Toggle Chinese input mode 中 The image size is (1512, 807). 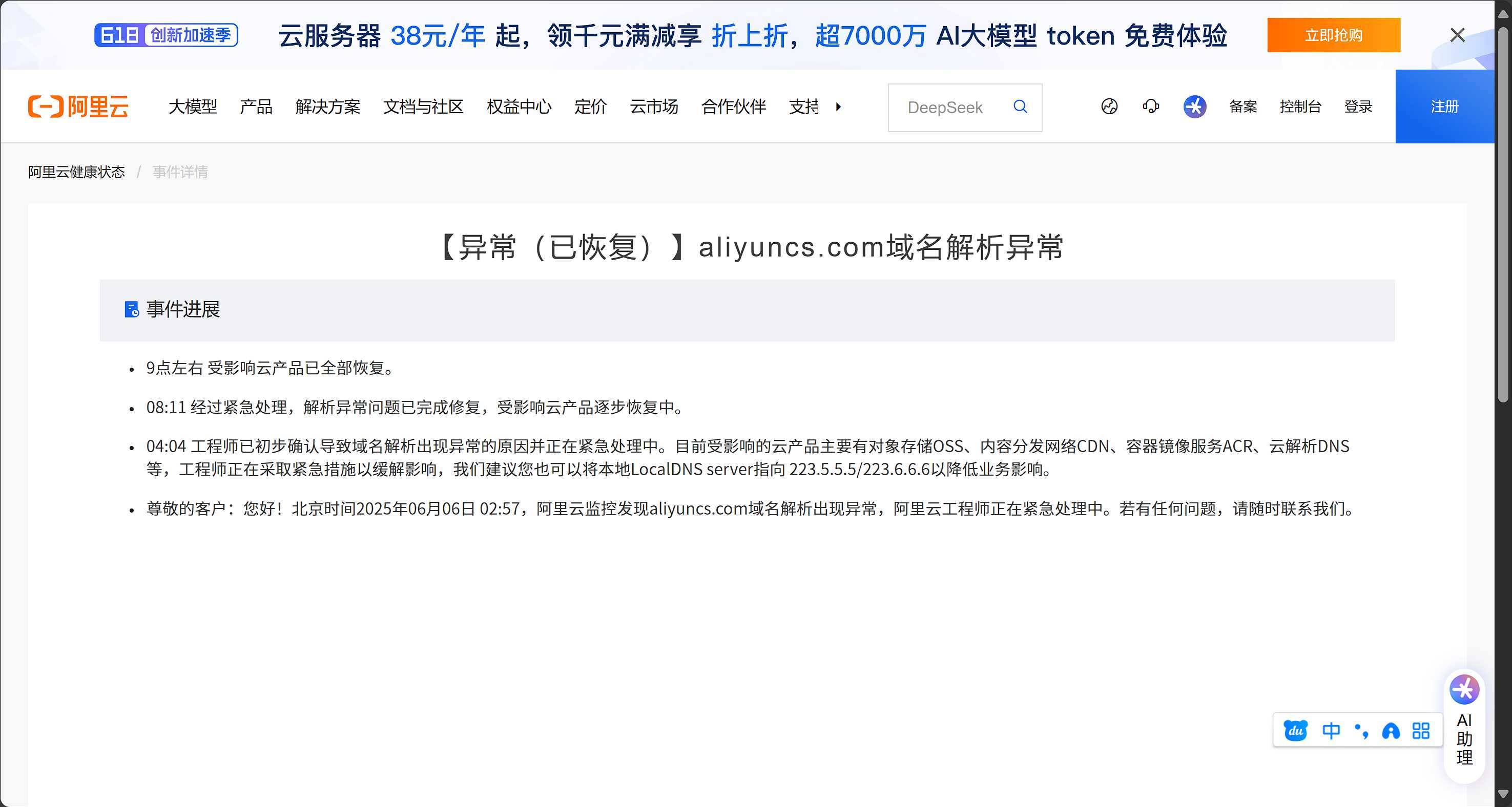[1331, 731]
